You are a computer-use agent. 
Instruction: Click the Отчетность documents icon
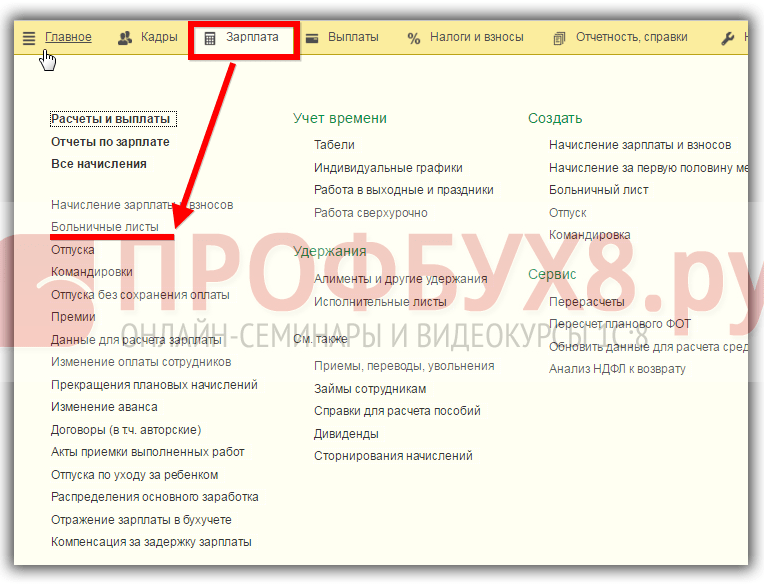click(x=559, y=38)
